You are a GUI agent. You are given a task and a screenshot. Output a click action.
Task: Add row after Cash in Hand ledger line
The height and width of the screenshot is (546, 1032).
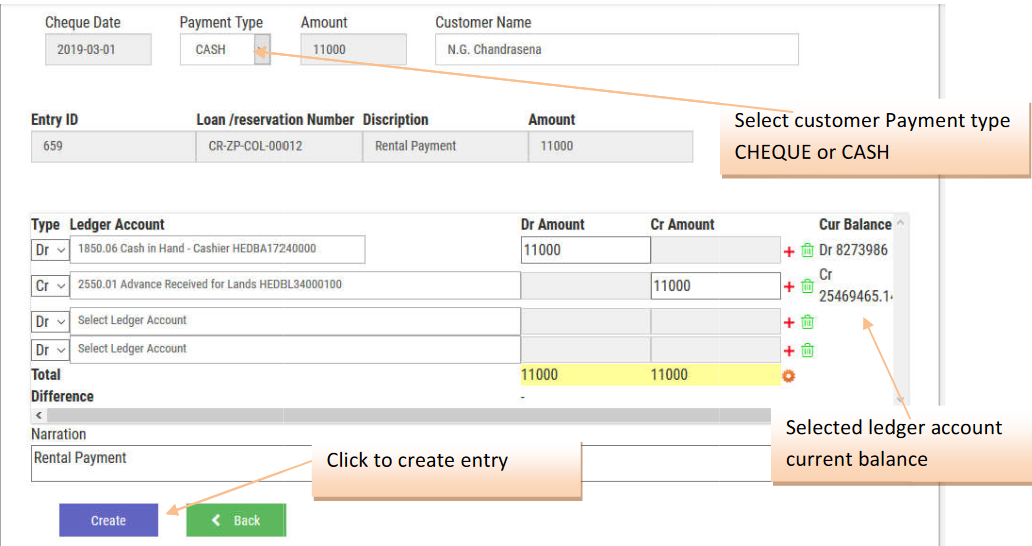click(x=789, y=251)
